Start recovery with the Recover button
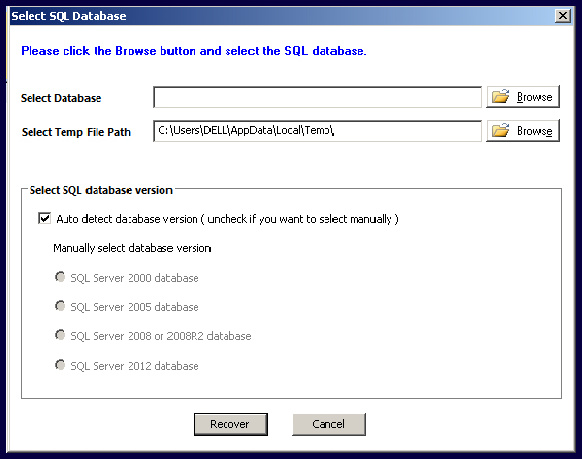Viewport: 582px width, 459px height. 230,424
